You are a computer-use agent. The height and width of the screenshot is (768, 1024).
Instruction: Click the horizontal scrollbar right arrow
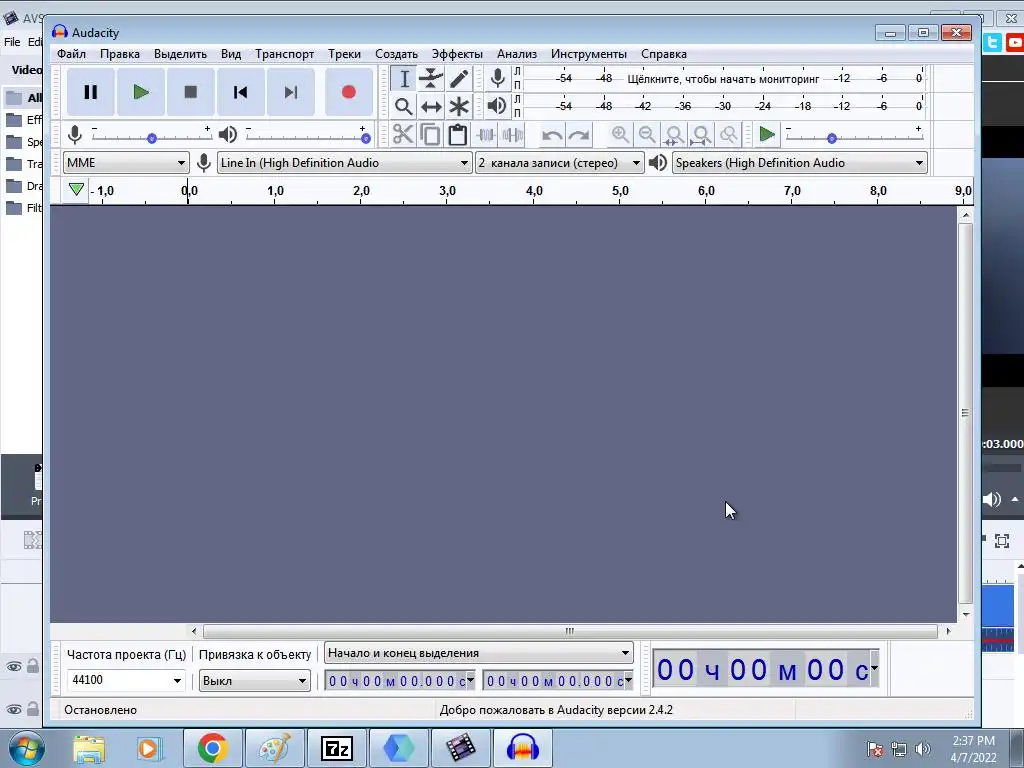coord(948,631)
